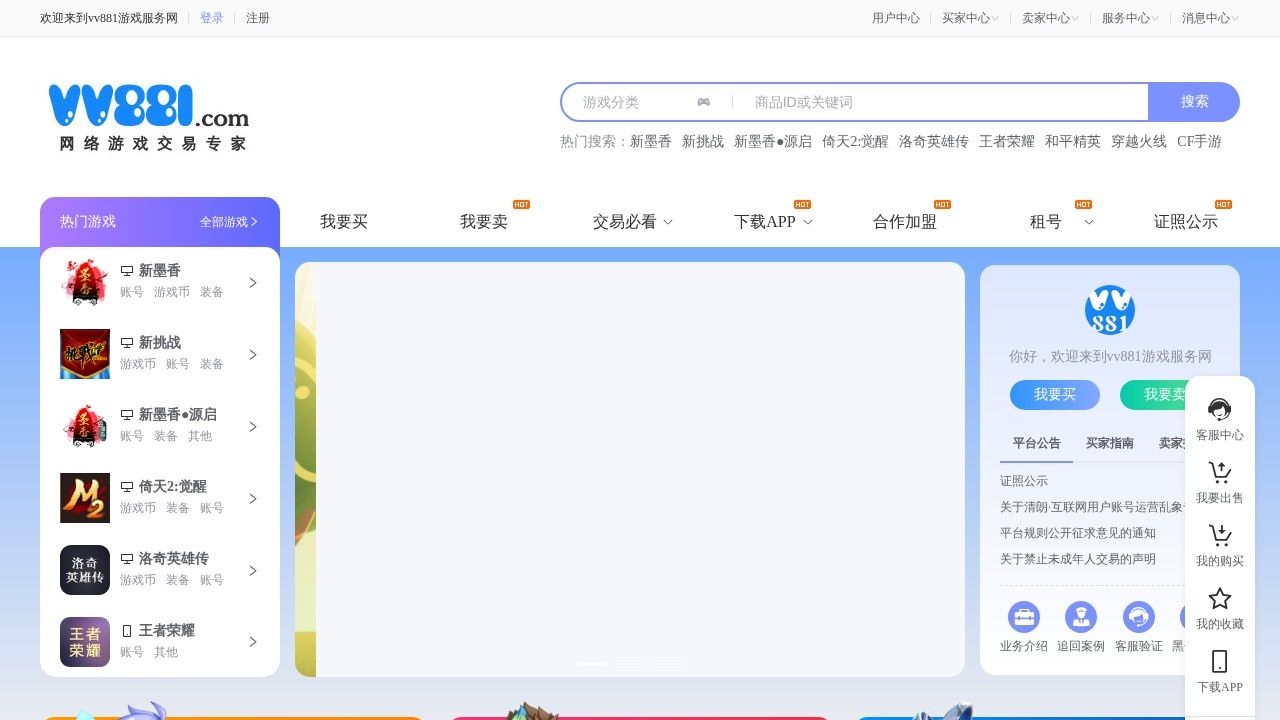Screen dimensions: 1280x720
Task: Expand the 新墨香●源启 row arrow
Action: click(x=253, y=427)
